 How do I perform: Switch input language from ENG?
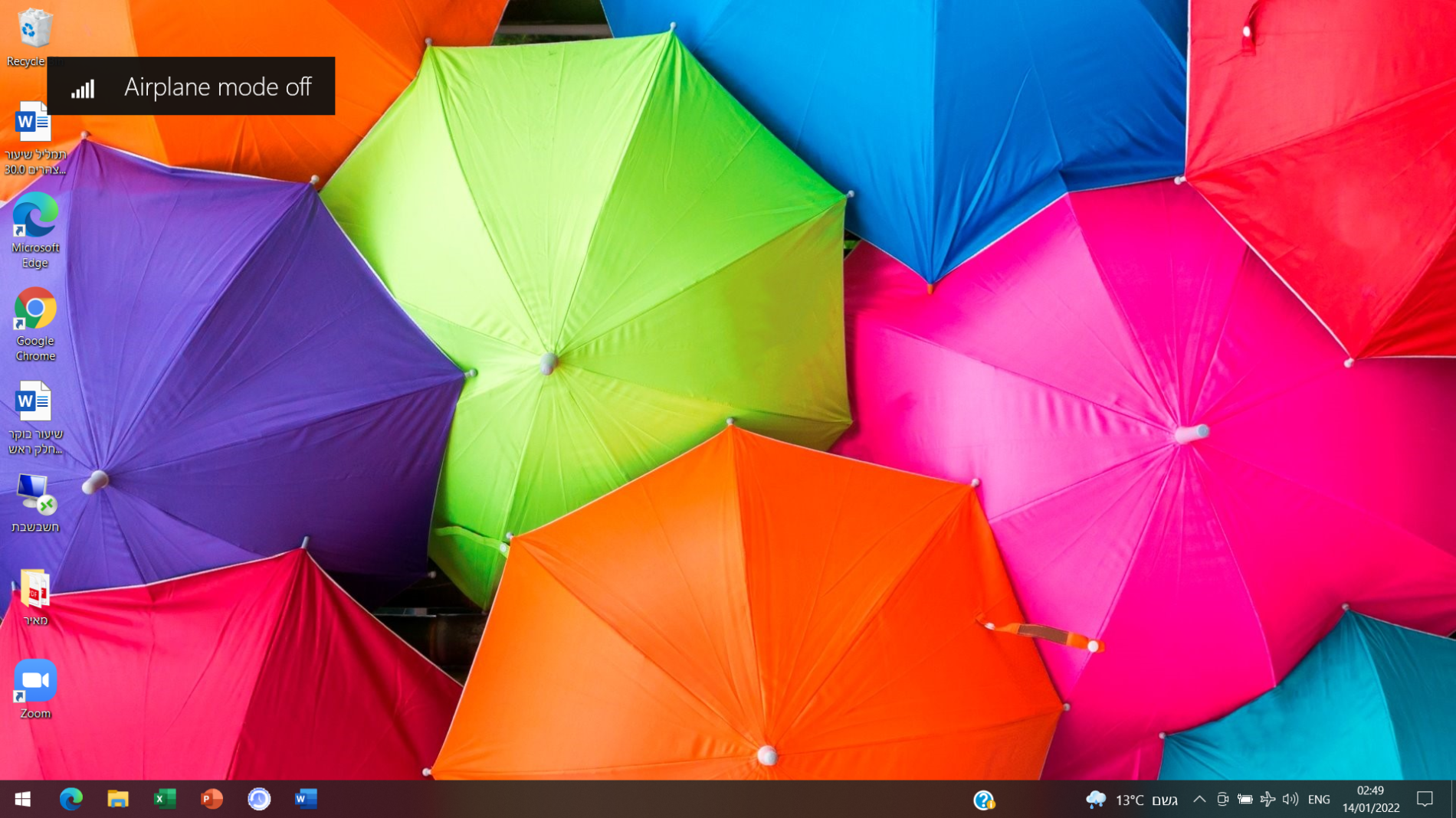pos(1319,799)
